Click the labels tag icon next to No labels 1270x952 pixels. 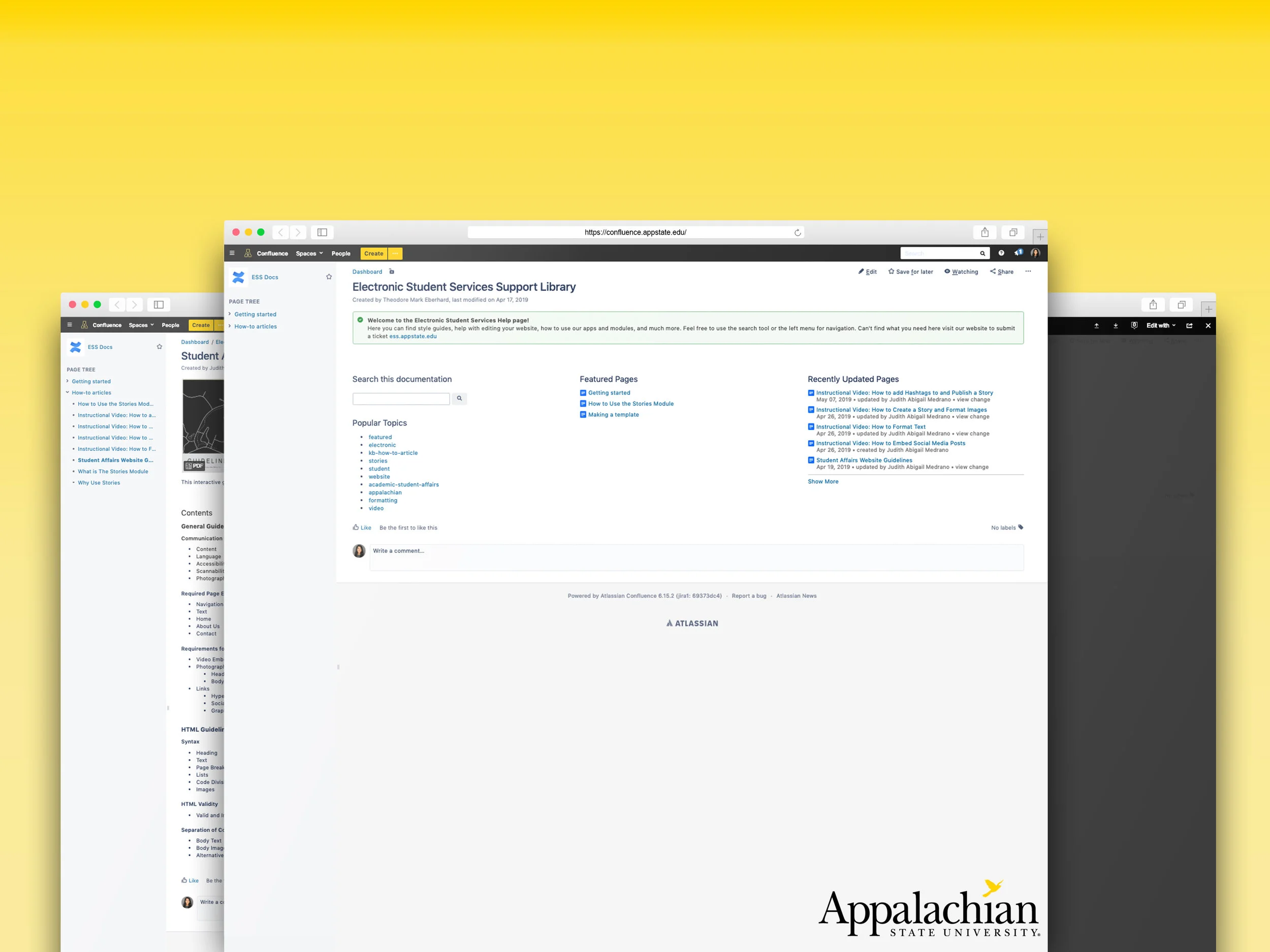(1021, 528)
